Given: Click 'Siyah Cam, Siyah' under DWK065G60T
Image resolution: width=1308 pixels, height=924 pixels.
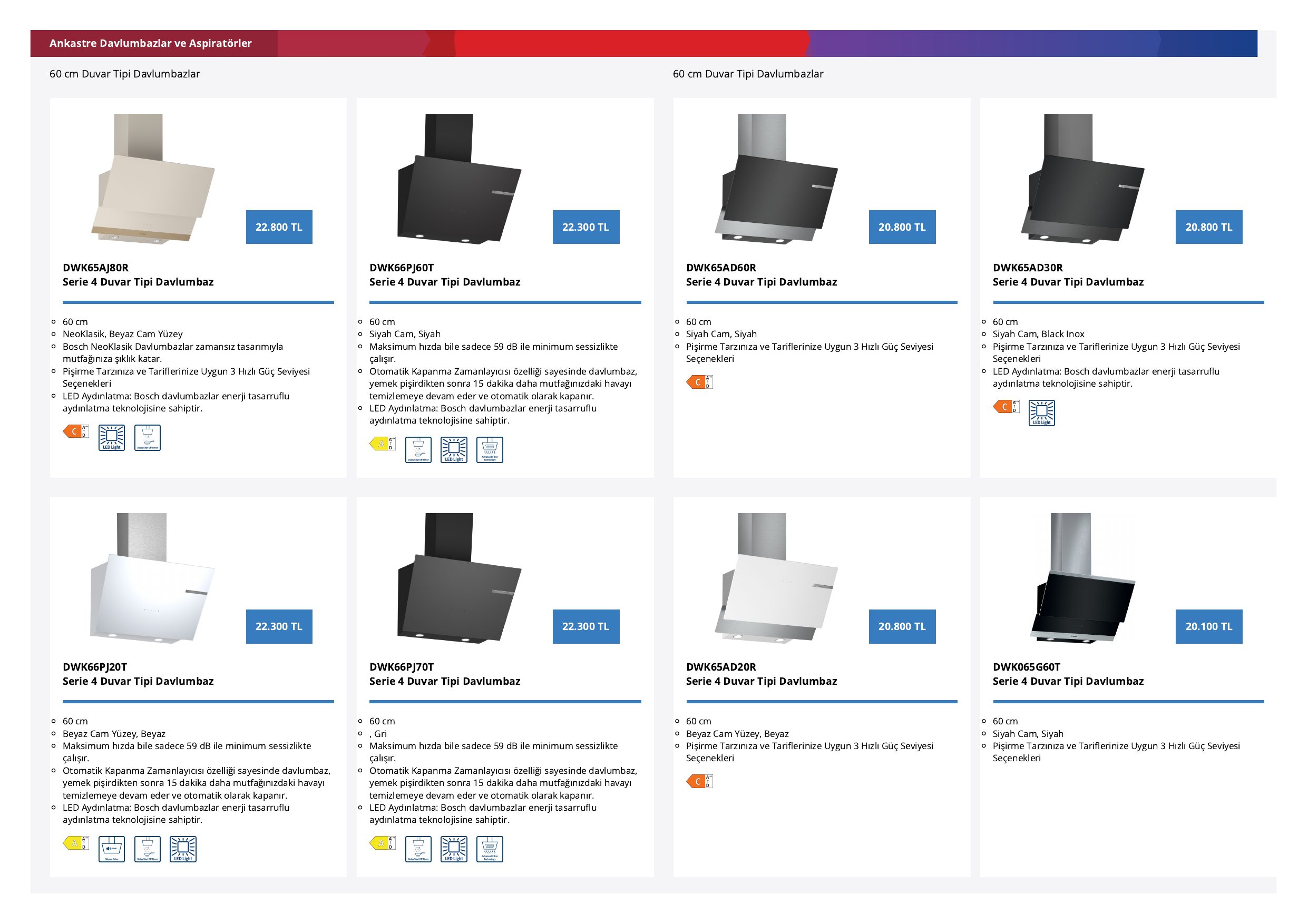Looking at the screenshot, I should 1028,734.
